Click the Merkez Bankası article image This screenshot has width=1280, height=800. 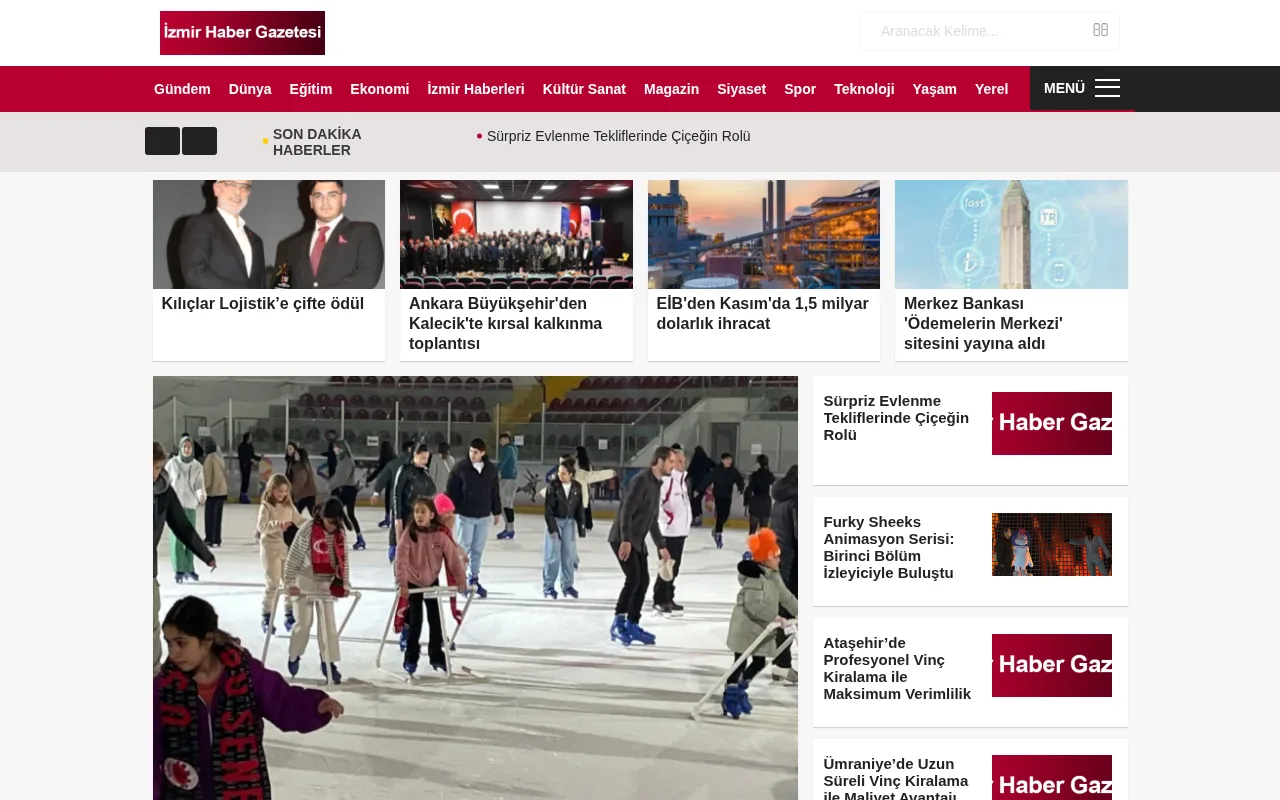tap(1011, 234)
